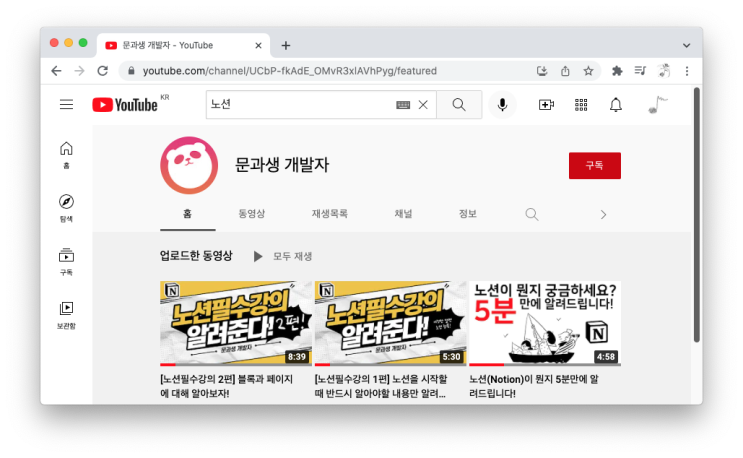
Task: Switch to the 재생목록 channel tab
Action: [x=329, y=214]
